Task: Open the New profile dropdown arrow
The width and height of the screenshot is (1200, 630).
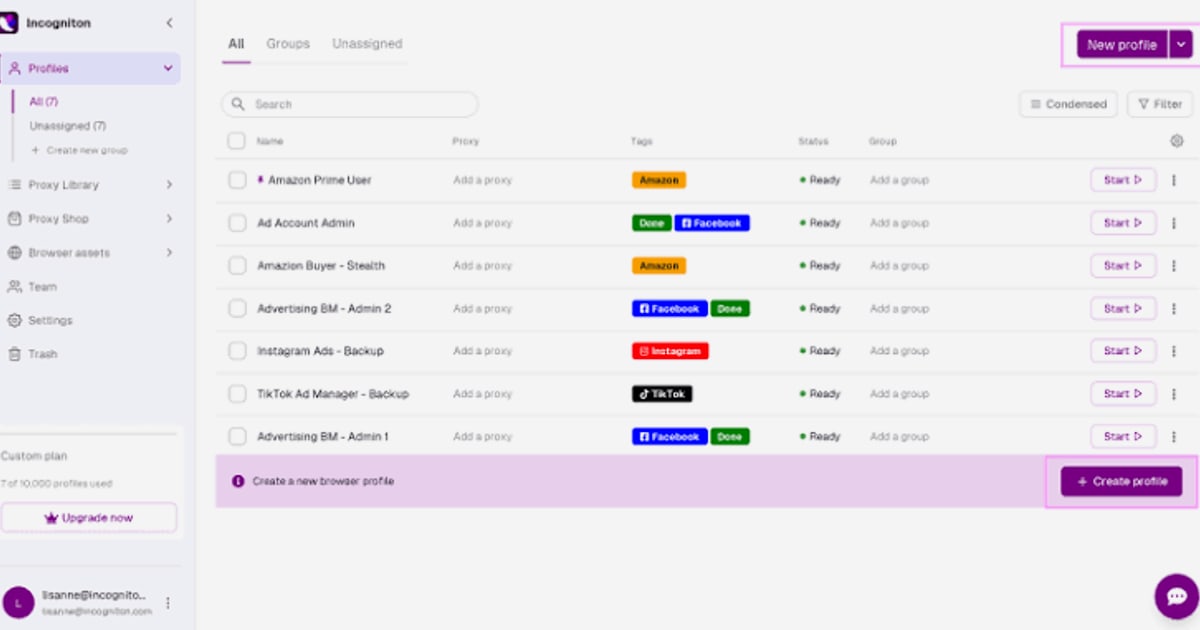Action: (x=1181, y=44)
